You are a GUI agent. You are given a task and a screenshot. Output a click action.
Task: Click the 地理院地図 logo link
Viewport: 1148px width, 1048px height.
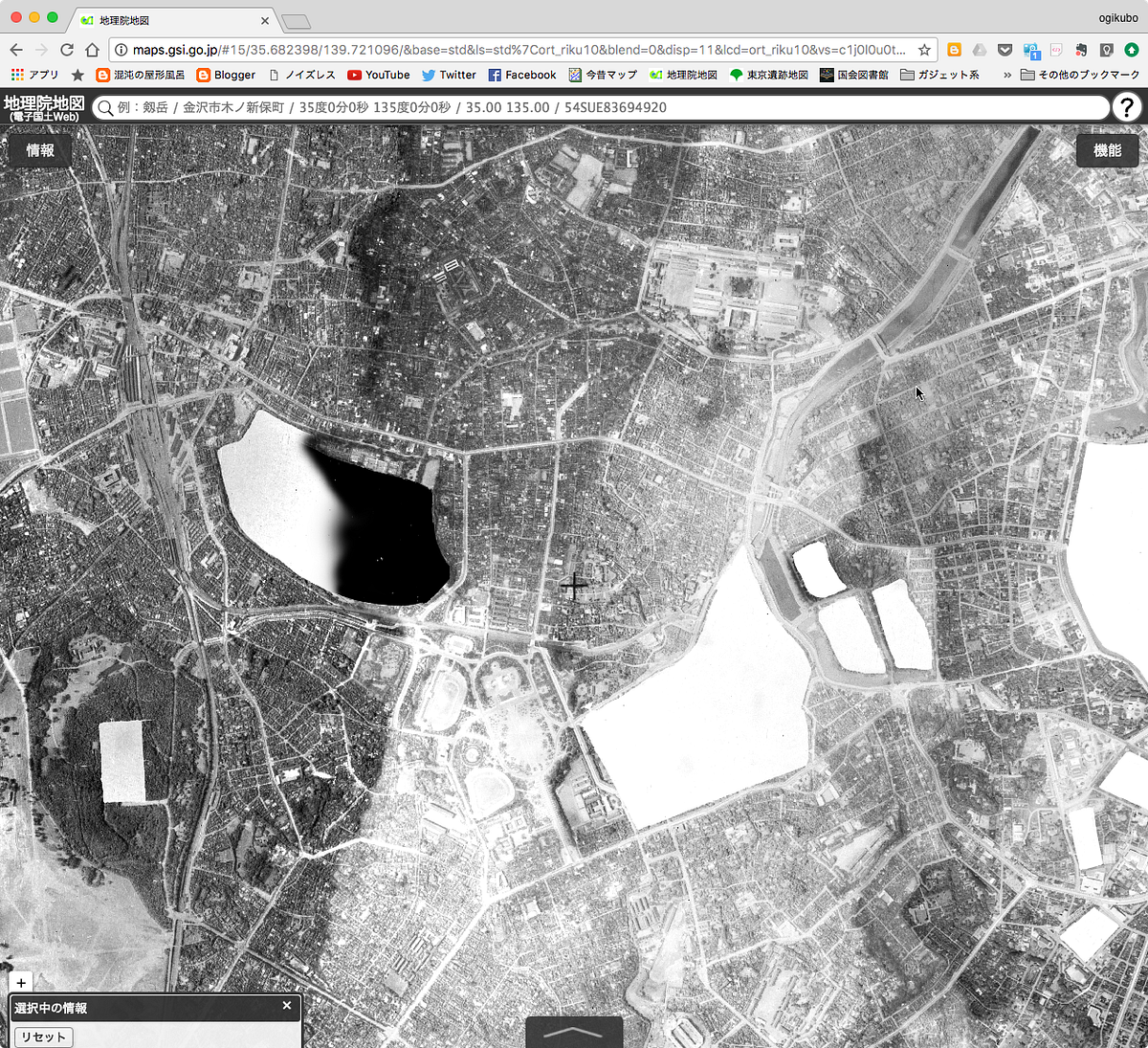[x=43, y=107]
